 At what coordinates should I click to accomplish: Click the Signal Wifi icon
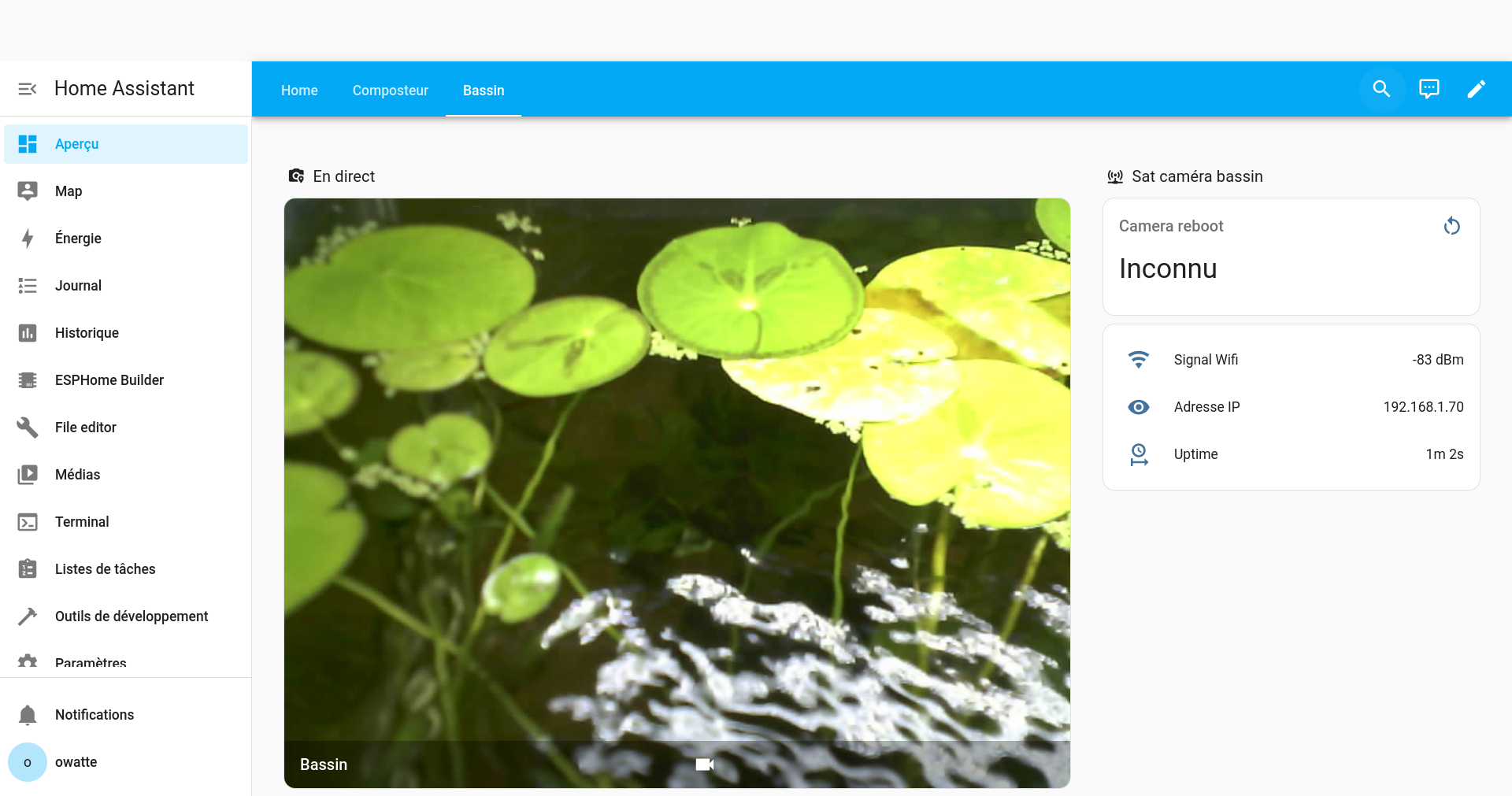[1138, 360]
